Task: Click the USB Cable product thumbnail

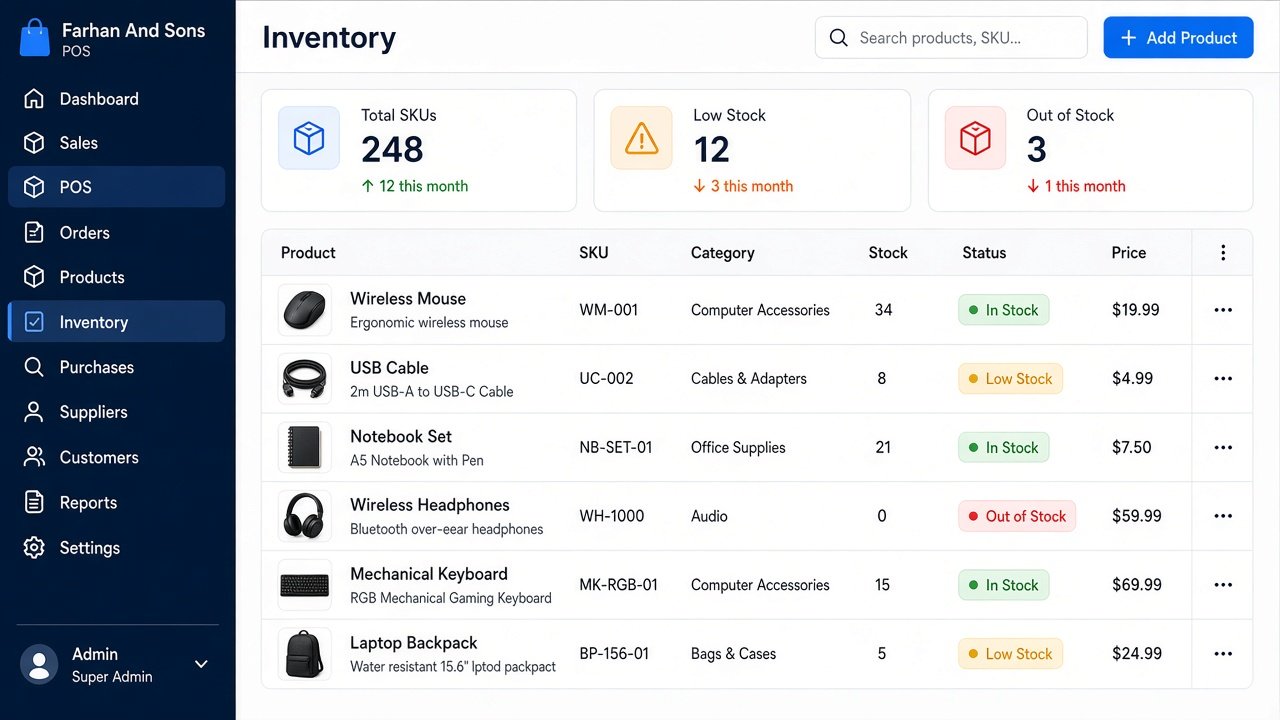Action: 304,379
